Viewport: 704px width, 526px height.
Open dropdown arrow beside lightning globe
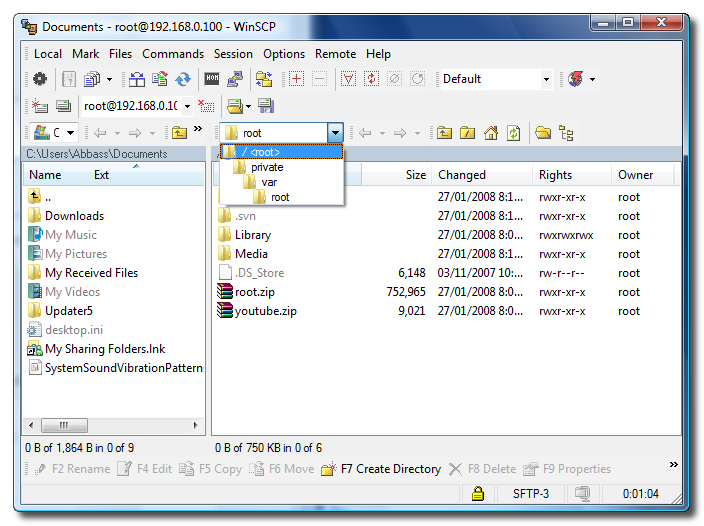pos(593,79)
